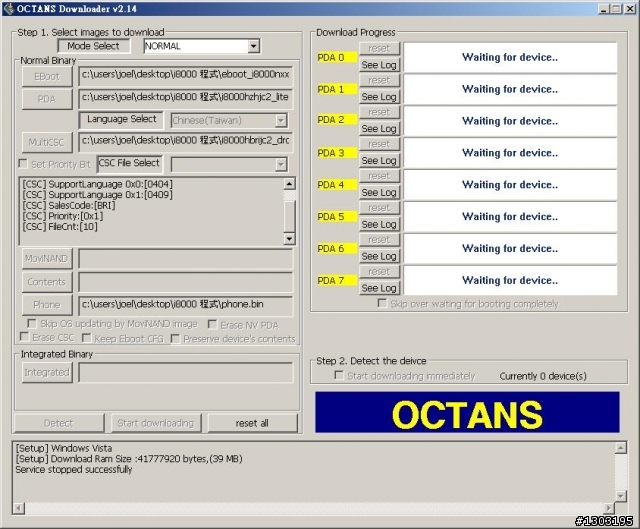
Task: Click the OCTANS logo banner
Action: [x=467, y=412]
